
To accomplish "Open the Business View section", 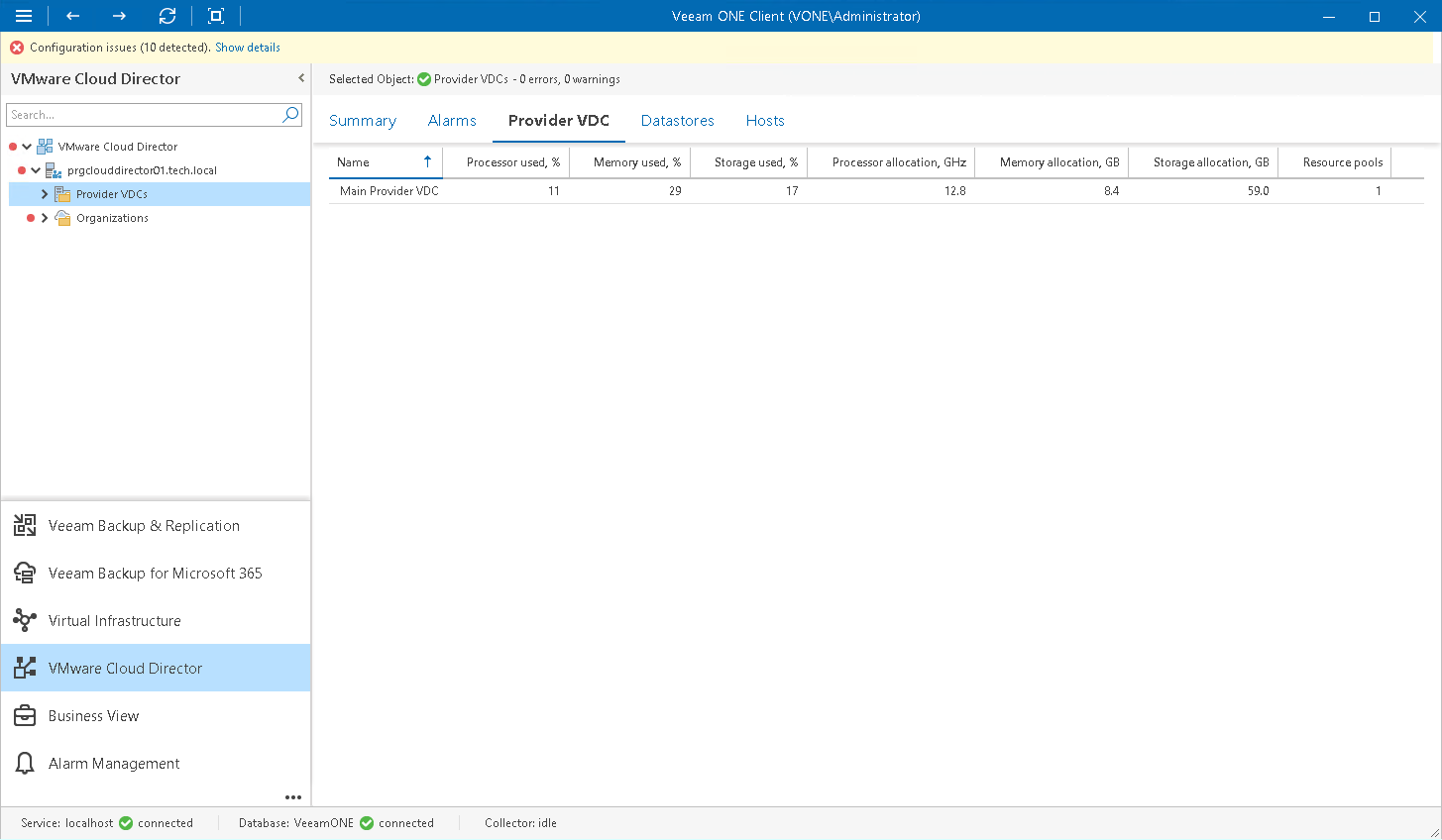I will click(x=156, y=716).
